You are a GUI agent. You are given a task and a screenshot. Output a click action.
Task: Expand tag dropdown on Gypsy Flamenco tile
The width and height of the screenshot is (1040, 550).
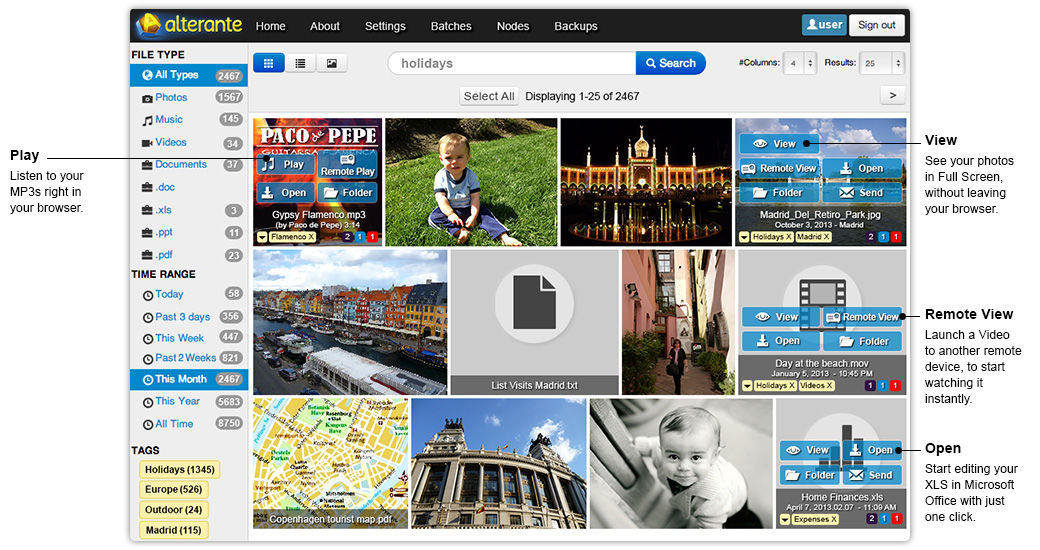click(x=262, y=237)
